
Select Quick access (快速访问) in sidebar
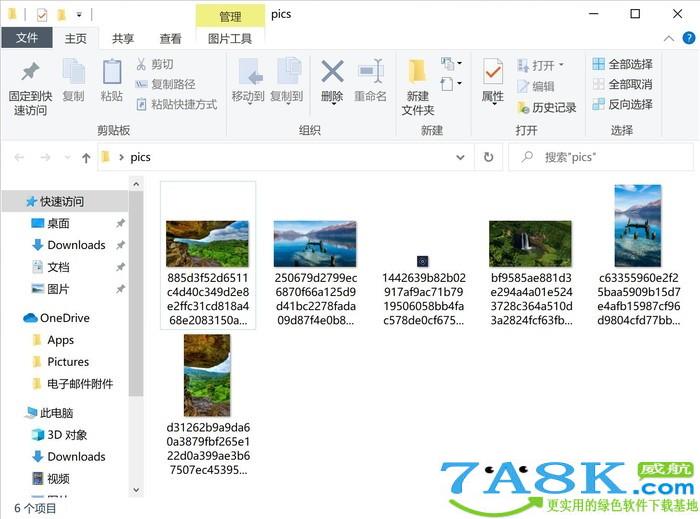[65, 202]
